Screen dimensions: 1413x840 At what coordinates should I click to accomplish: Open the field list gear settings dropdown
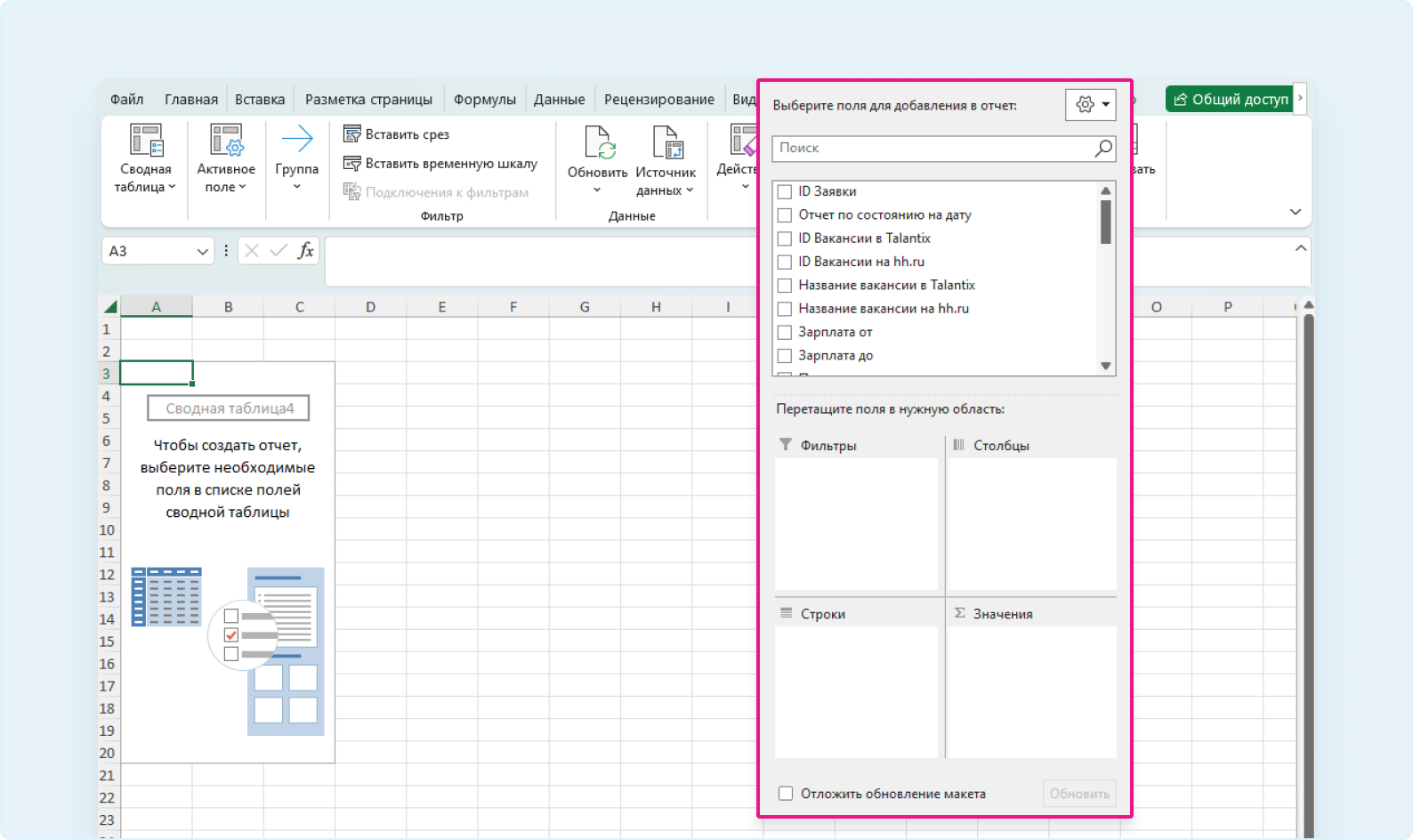[x=1091, y=105]
